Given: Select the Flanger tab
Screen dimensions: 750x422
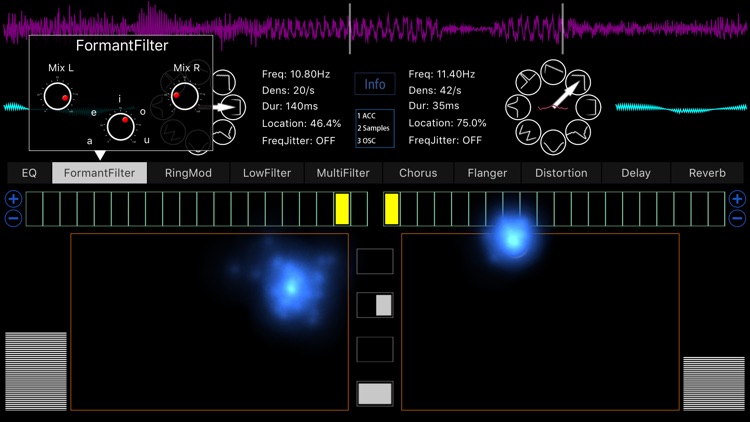Looking at the screenshot, I should point(487,173).
